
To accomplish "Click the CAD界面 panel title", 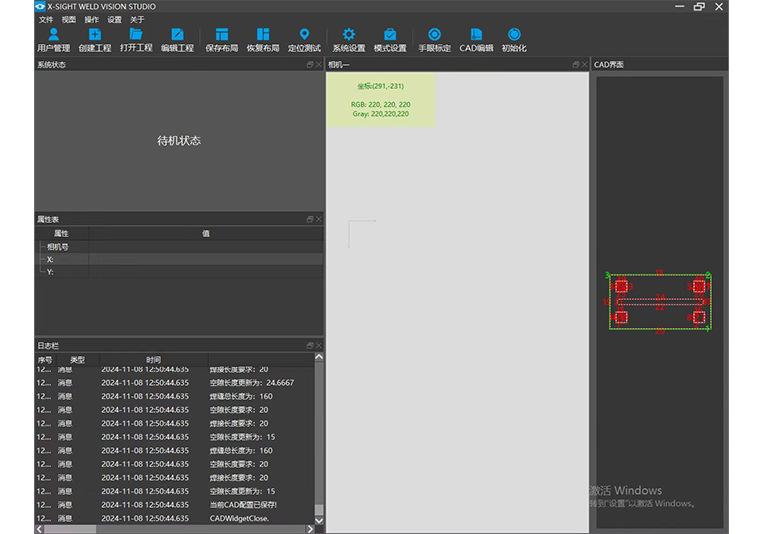I will (609, 65).
